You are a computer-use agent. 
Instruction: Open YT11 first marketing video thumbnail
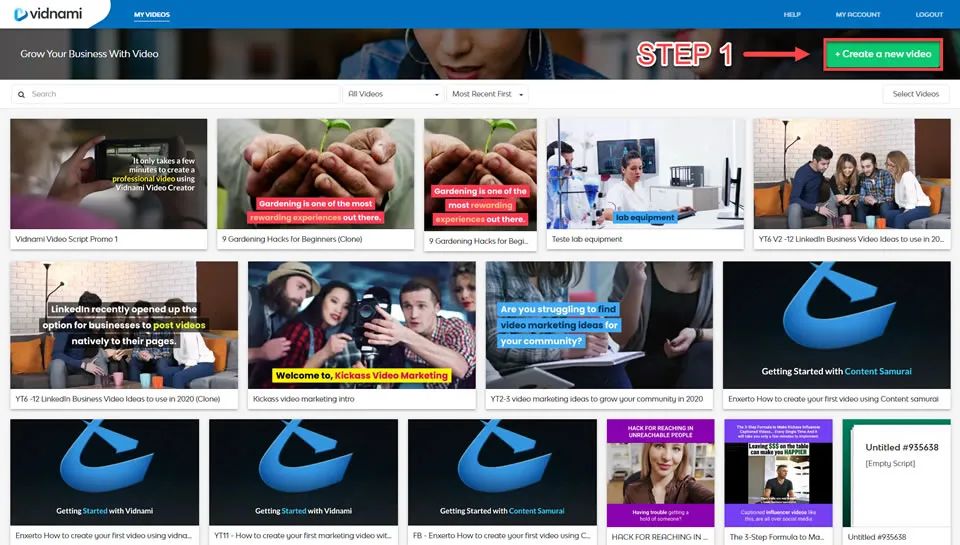coord(304,472)
